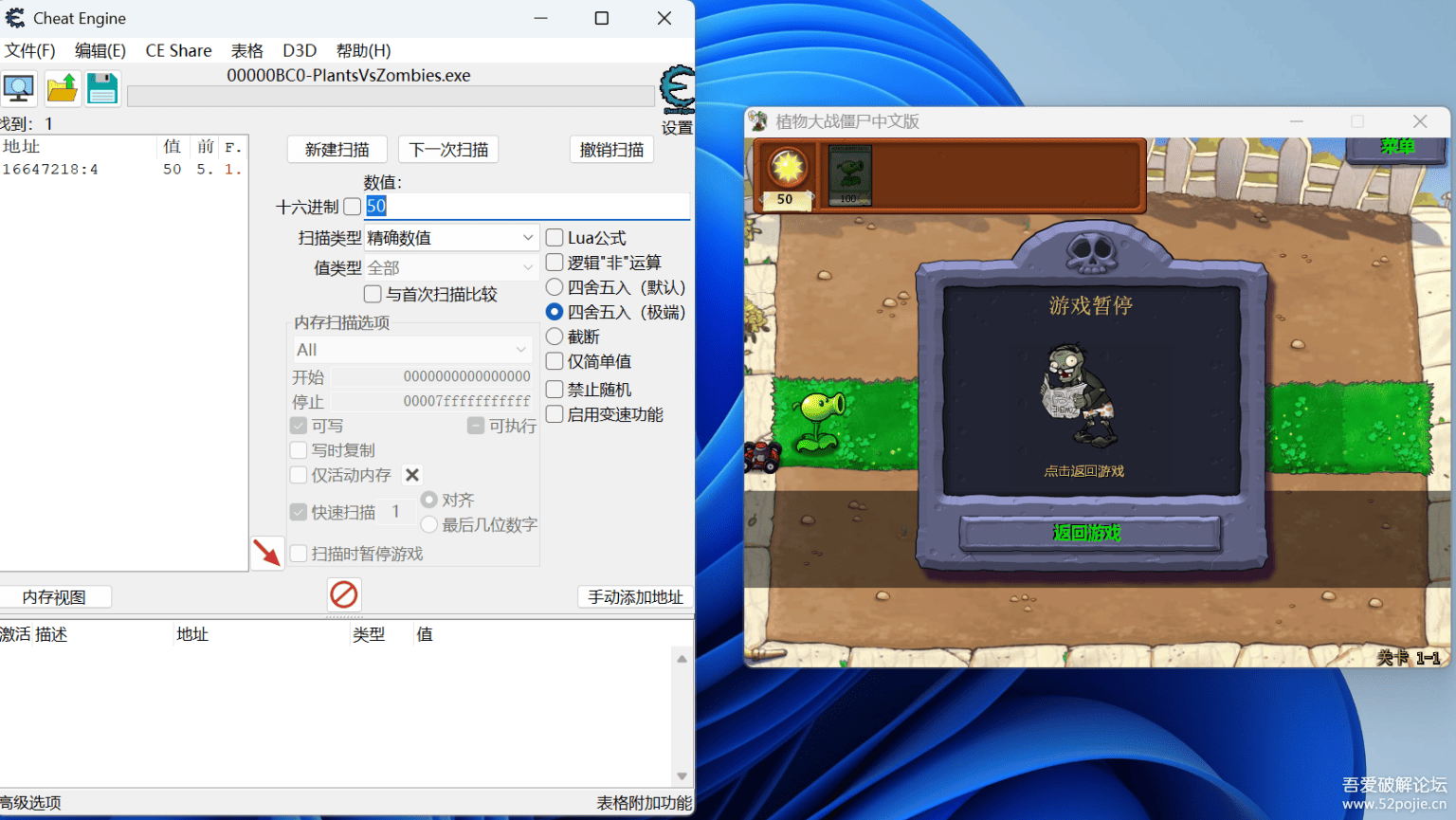Open the 表格 menu
The width and height of the screenshot is (1456, 820).
pyautogui.click(x=247, y=51)
